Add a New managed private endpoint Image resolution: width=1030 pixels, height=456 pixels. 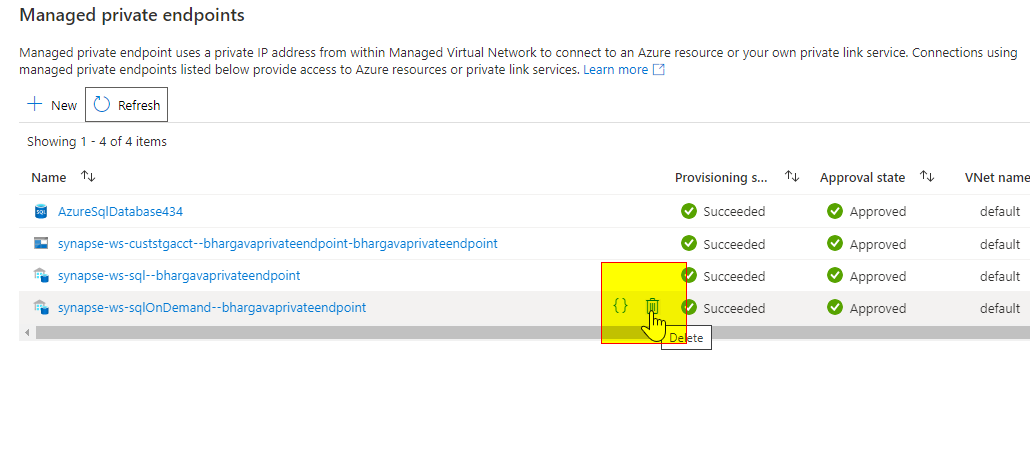pyautogui.click(x=52, y=105)
